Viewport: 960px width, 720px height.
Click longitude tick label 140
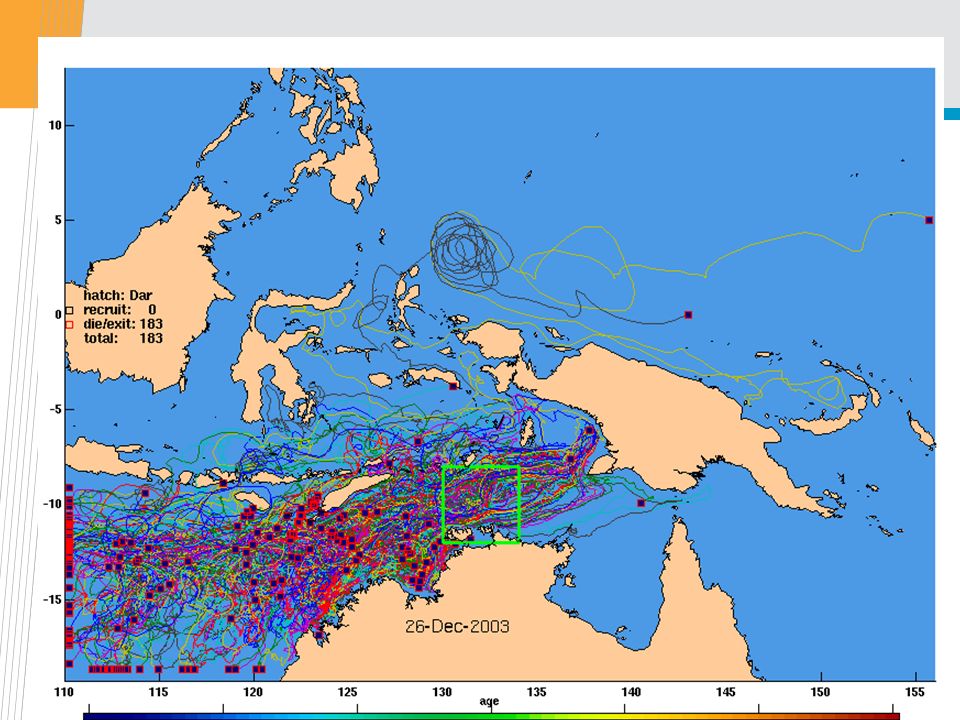coord(631,692)
